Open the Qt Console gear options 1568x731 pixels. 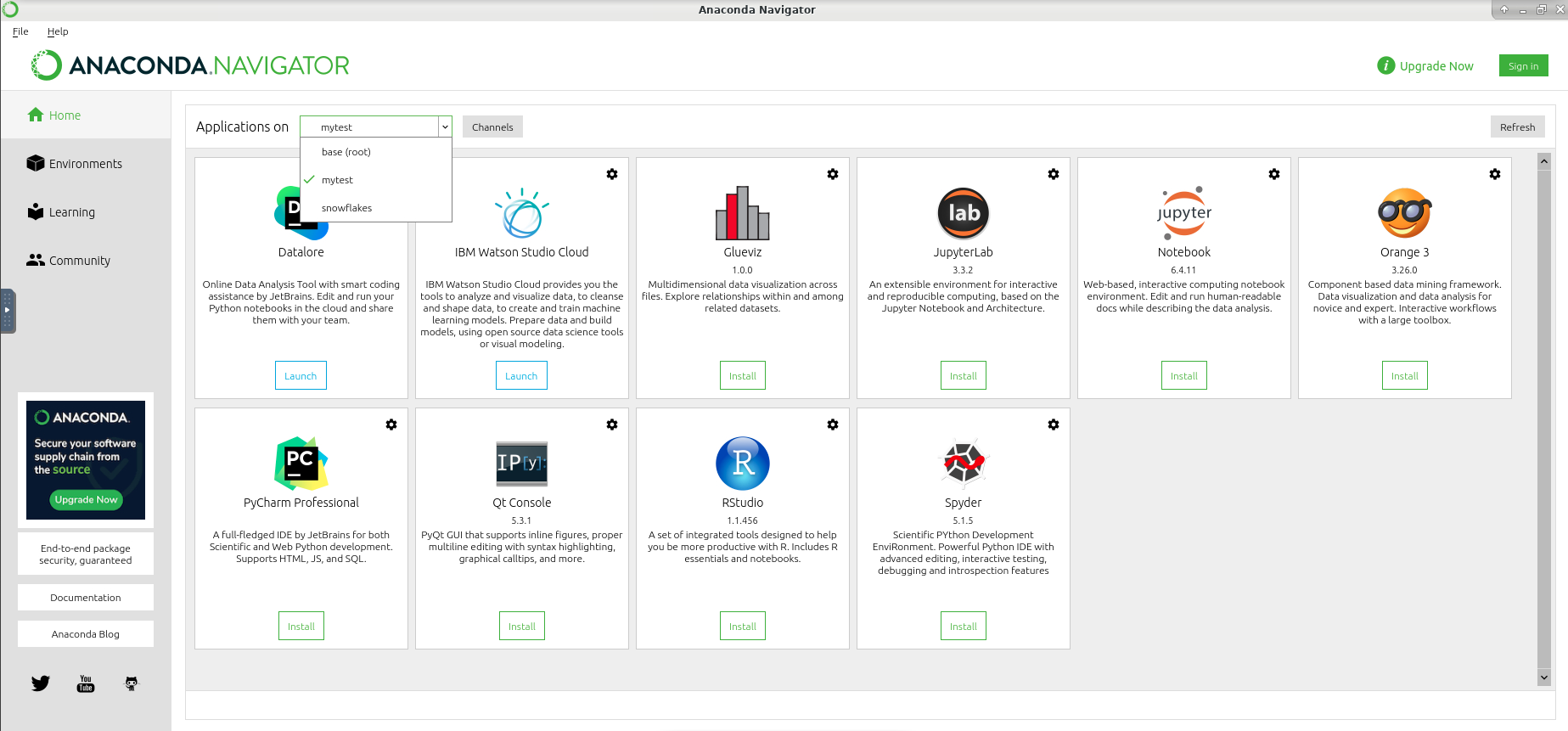point(612,425)
